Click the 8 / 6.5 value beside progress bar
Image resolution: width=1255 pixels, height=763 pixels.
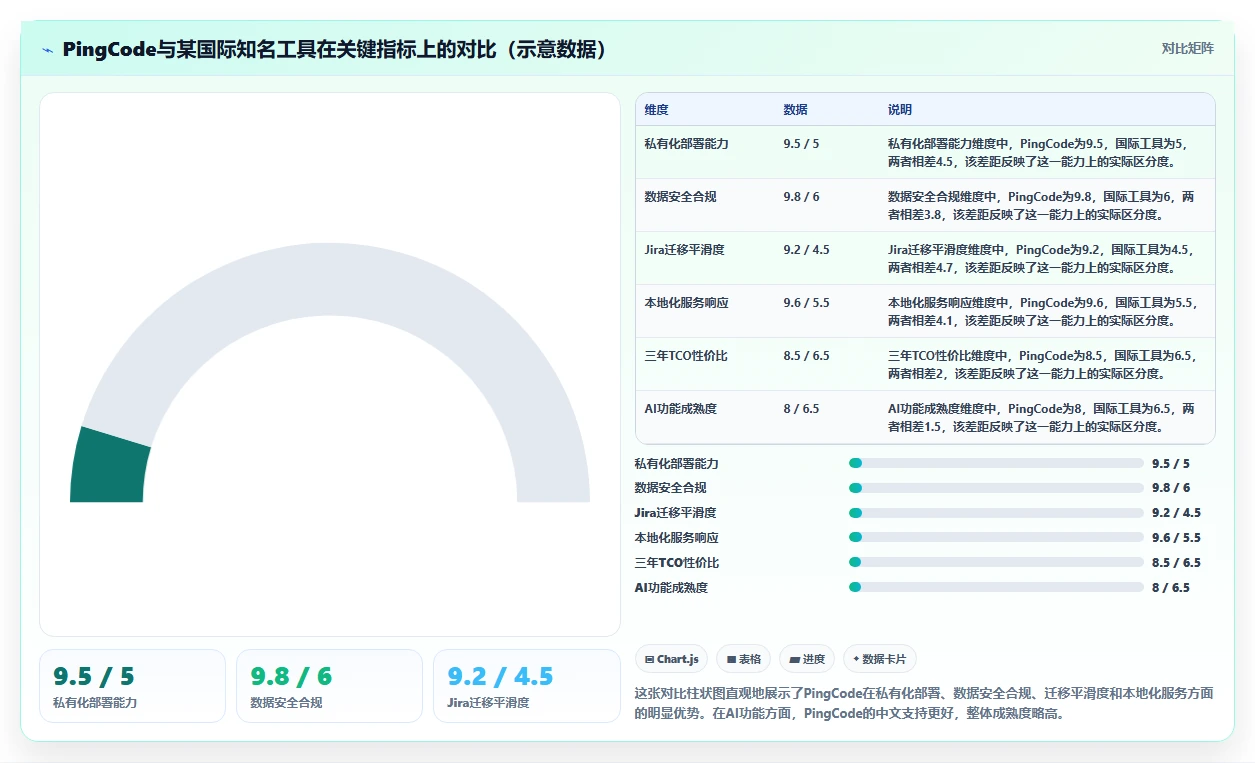coord(1171,588)
